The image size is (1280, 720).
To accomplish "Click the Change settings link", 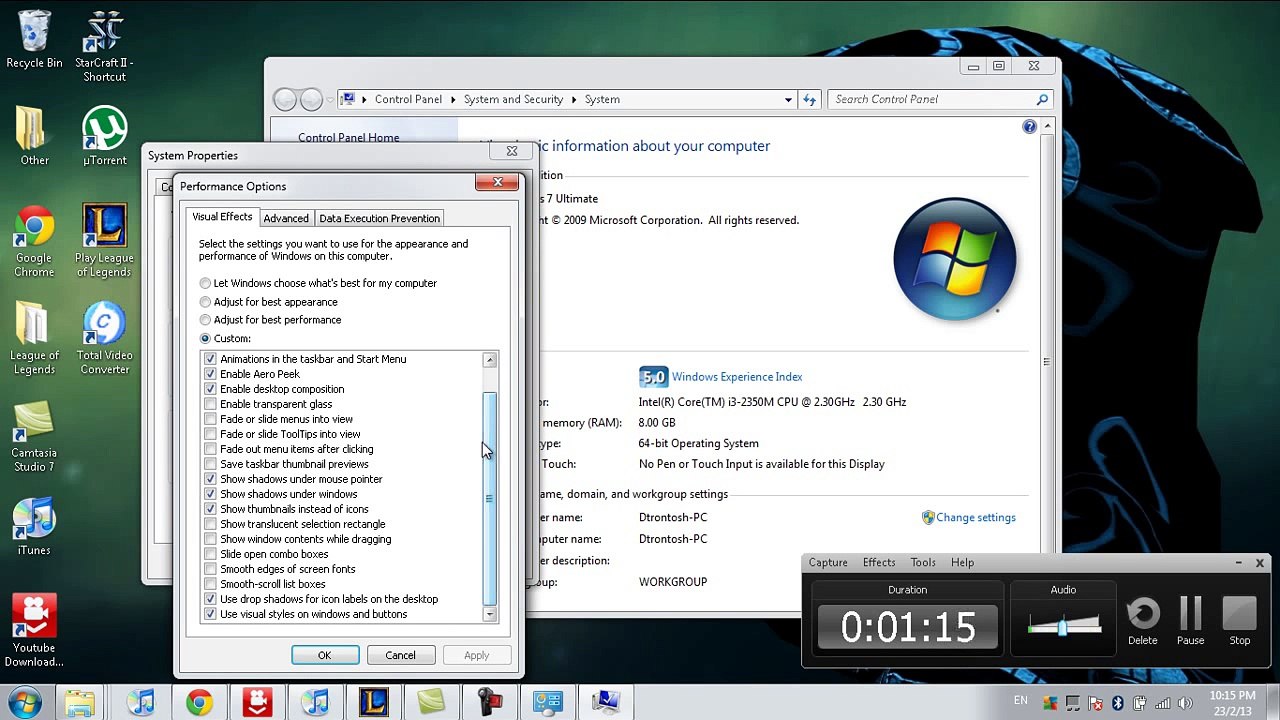I will (976, 518).
